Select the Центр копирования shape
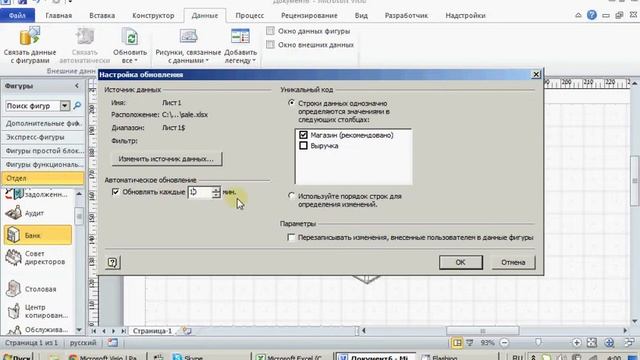Image resolution: width=640 pixels, height=360 pixels. click(37, 311)
